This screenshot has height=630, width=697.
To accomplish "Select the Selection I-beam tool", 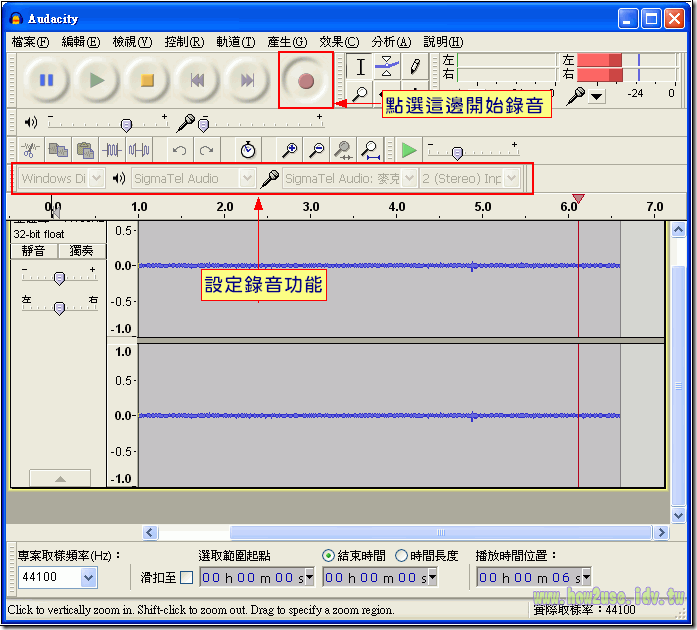I will click(x=361, y=67).
